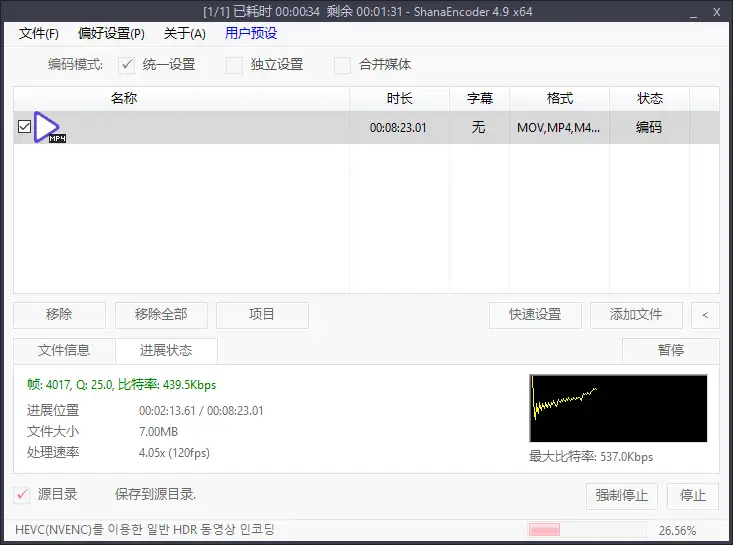Open 快速设置 quick settings
733x545 pixels.
coord(535,314)
